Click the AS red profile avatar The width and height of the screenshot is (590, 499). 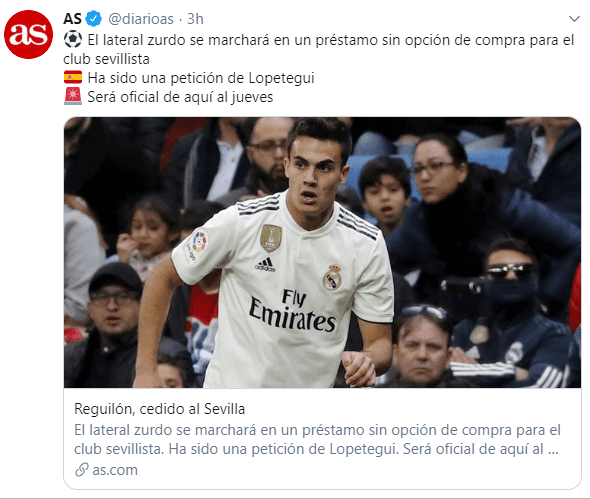pyautogui.click(x=28, y=34)
